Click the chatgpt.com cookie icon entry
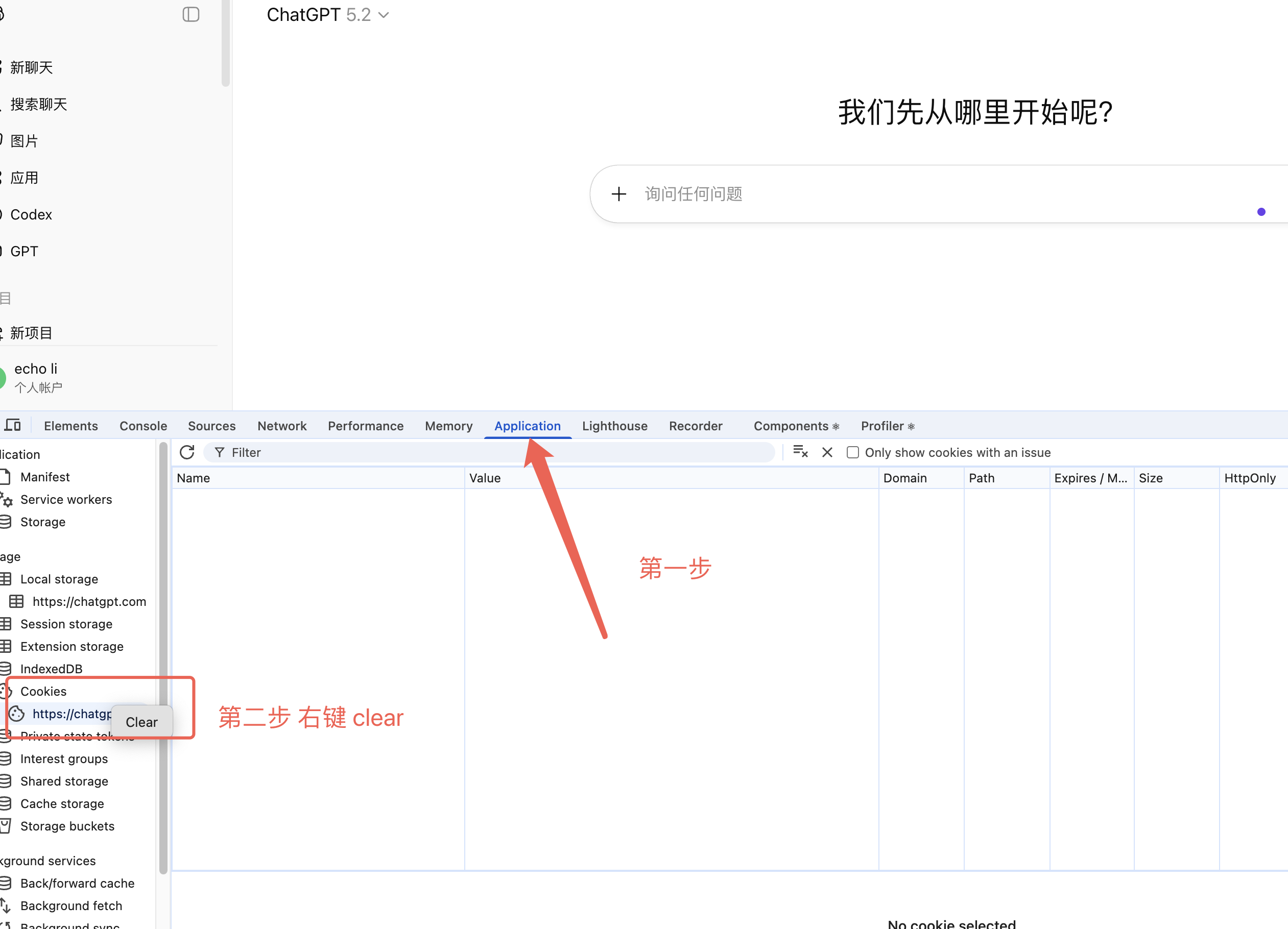Image resolution: width=1288 pixels, height=929 pixels. click(17, 714)
